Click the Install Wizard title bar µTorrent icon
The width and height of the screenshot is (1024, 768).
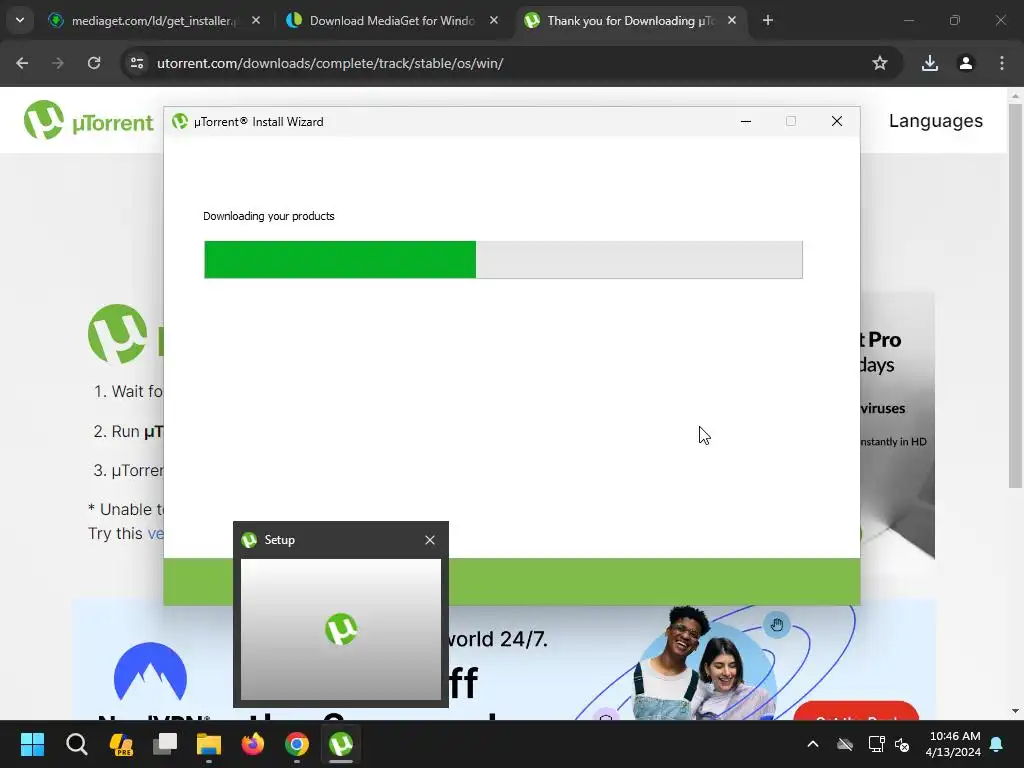(x=180, y=121)
